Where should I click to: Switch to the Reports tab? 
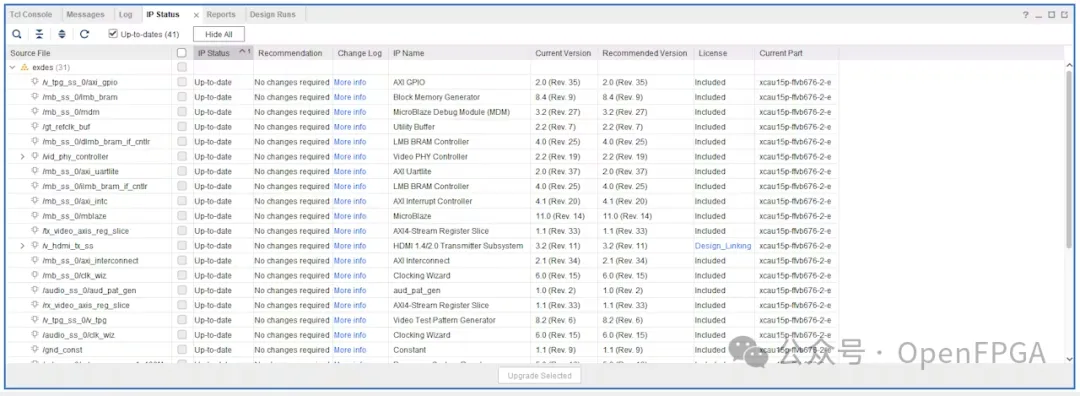click(x=221, y=14)
